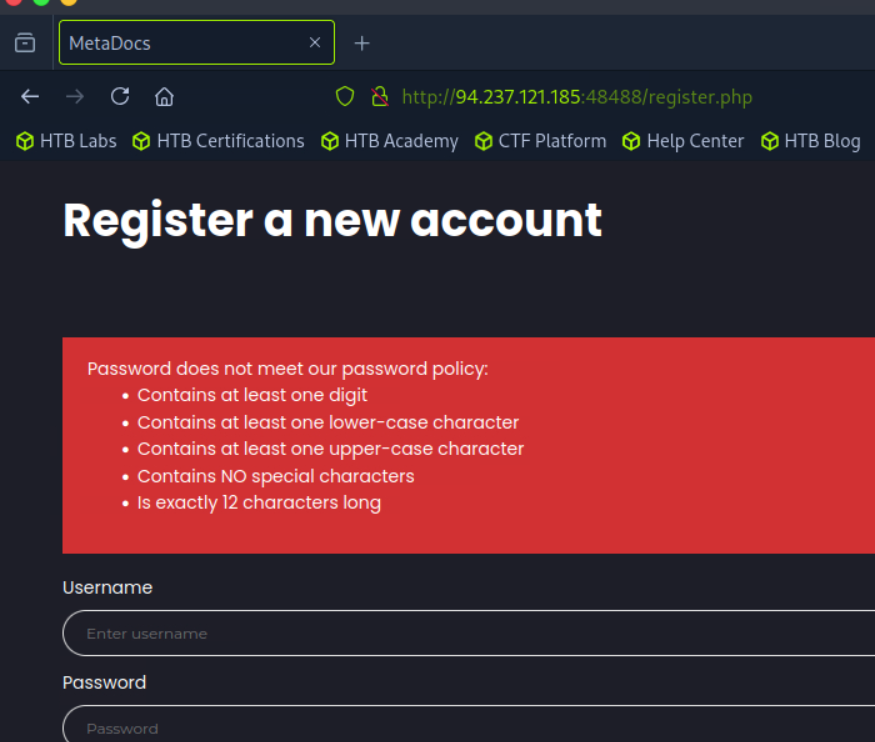This screenshot has height=742, width=875.
Task: Open the HTB Academy bookmark
Action: click(390, 141)
